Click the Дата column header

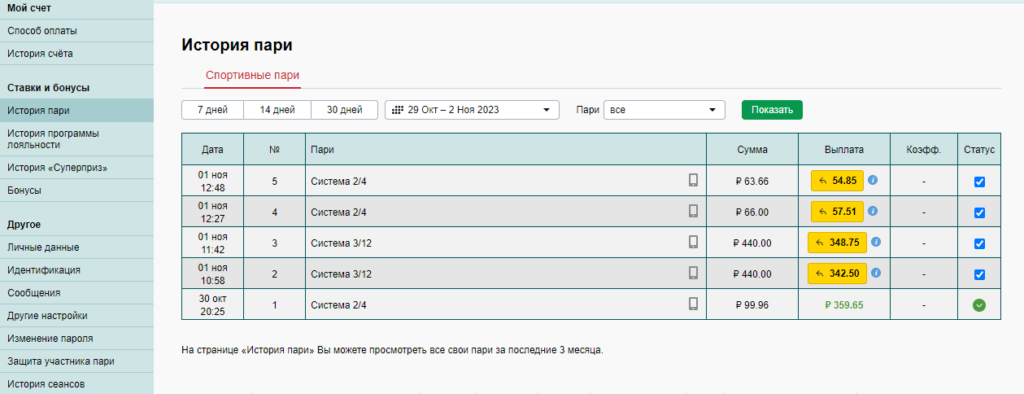click(x=212, y=150)
